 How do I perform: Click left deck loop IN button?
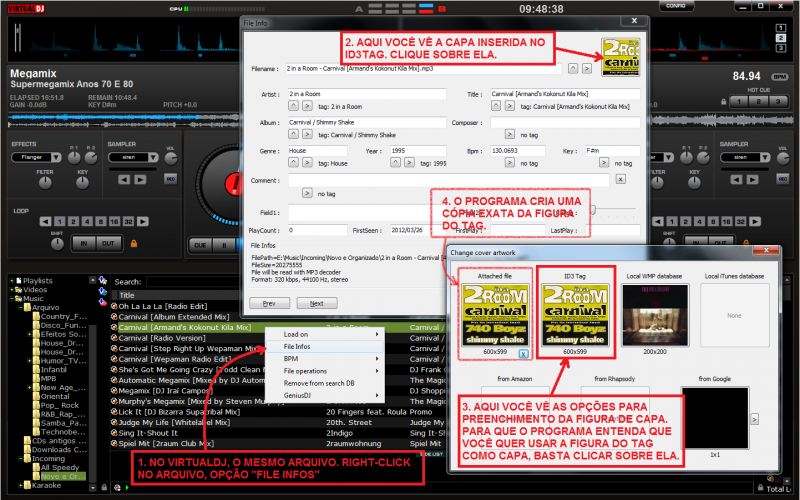coord(84,243)
